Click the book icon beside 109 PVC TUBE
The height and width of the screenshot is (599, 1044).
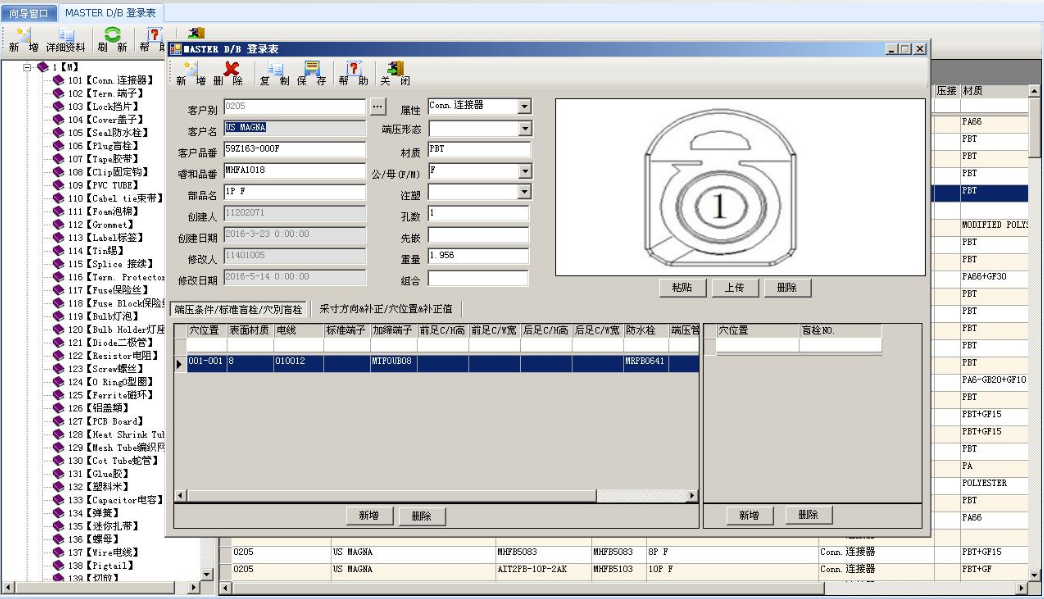[59, 185]
